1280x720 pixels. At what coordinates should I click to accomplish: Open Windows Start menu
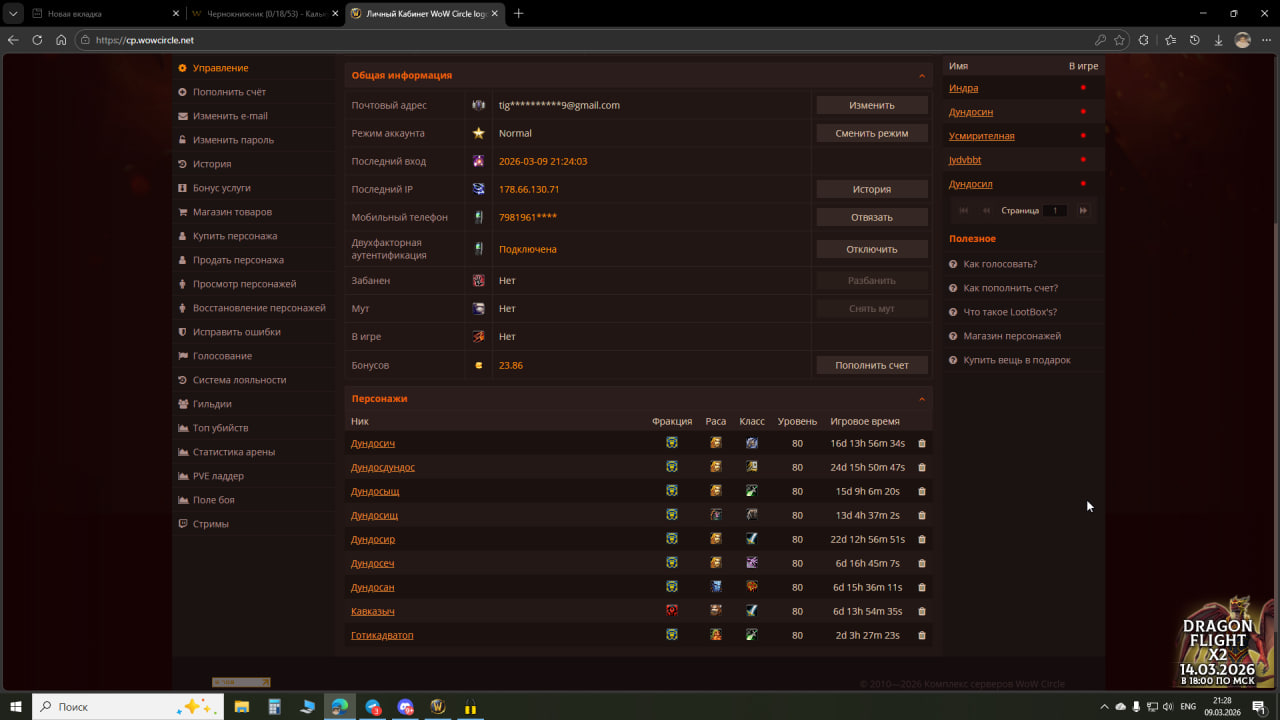(x=15, y=706)
